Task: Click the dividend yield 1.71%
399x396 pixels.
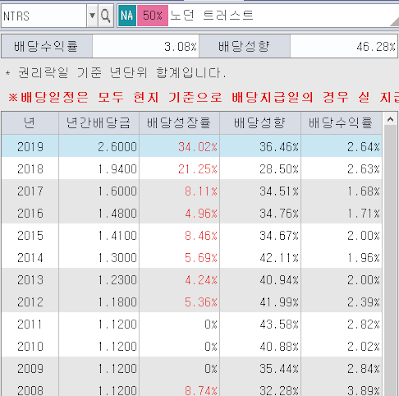Action: click(363, 213)
